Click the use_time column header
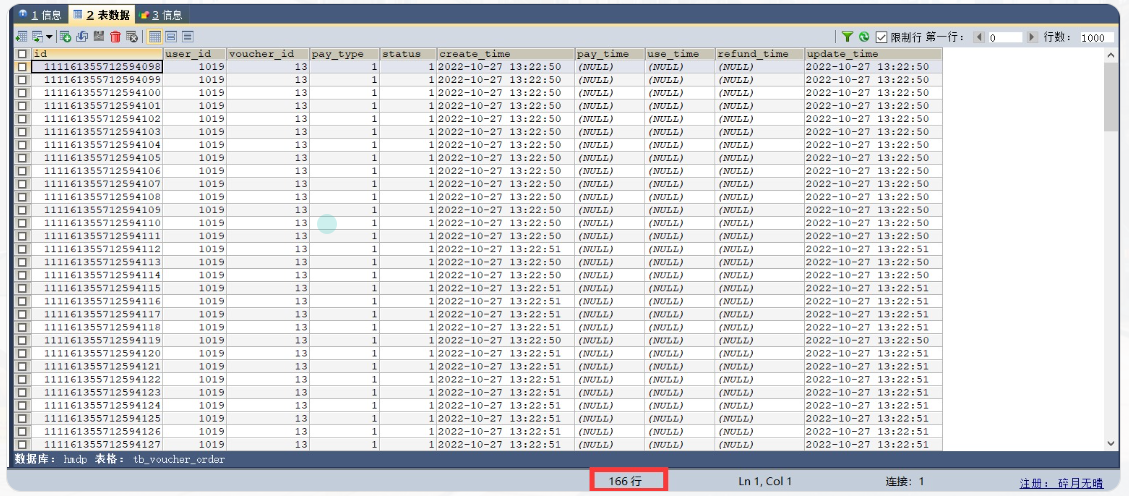The width and height of the screenshot is (1129, 496). tap(680, 54)
